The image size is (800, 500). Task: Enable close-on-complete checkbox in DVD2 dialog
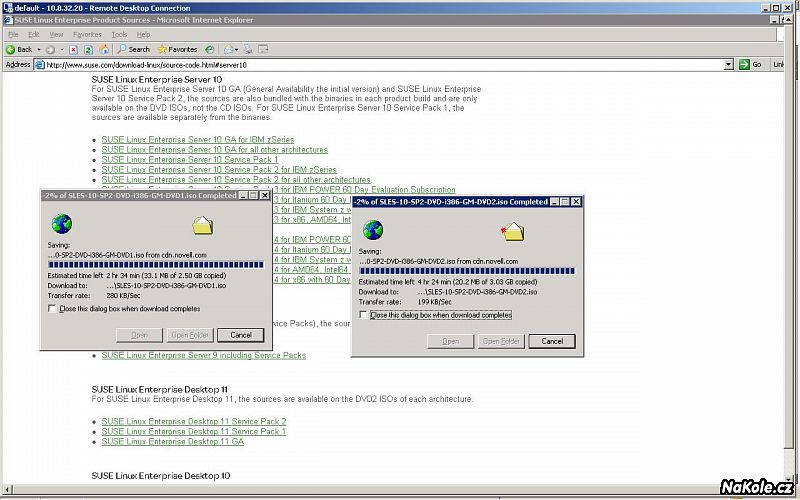coord(363,315)
